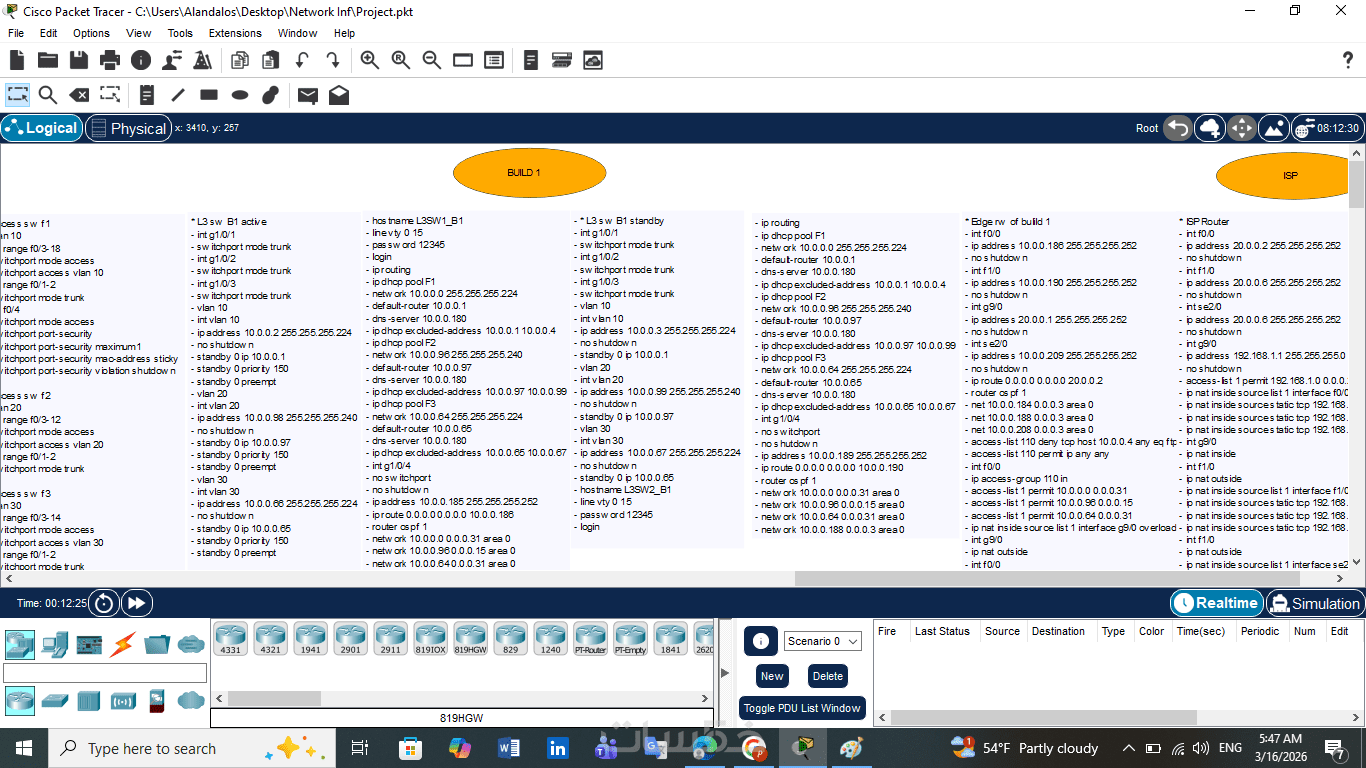Open the Activity Wizard triangle icon
Image resolution: width=1366 pixels, height=768 pixels.
[202, 60]
